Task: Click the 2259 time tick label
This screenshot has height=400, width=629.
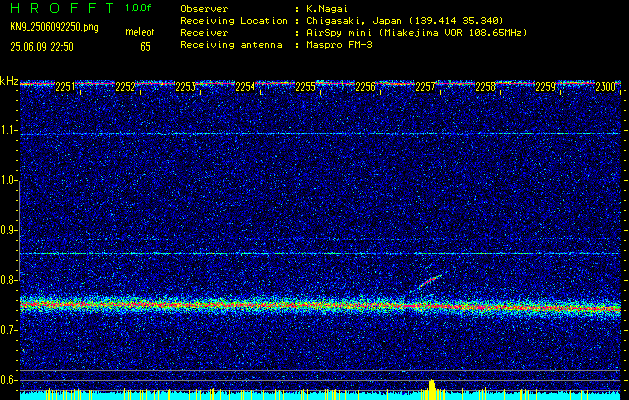Action: click(x=546, y=87)
